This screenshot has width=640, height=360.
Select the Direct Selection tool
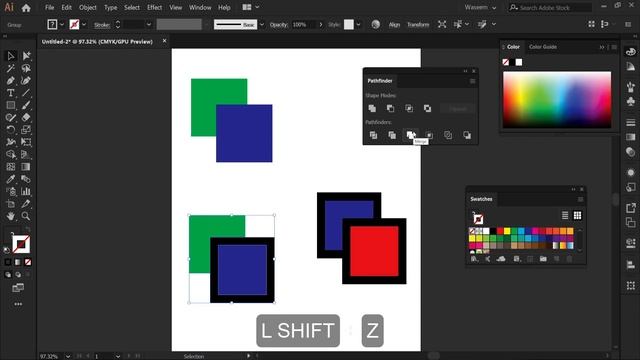click(x=26, y=56)
